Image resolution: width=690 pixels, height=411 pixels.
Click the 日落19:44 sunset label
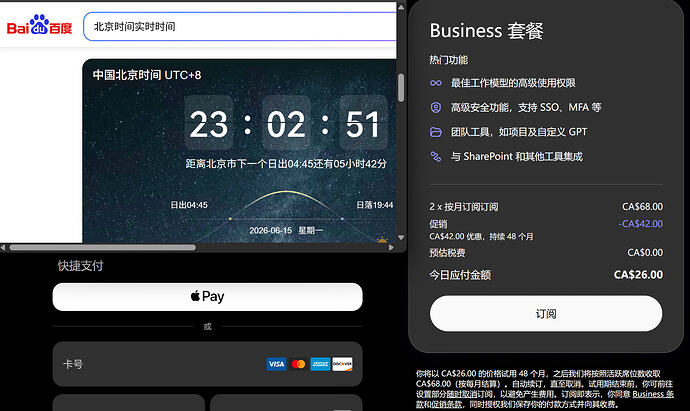point(374,205)
